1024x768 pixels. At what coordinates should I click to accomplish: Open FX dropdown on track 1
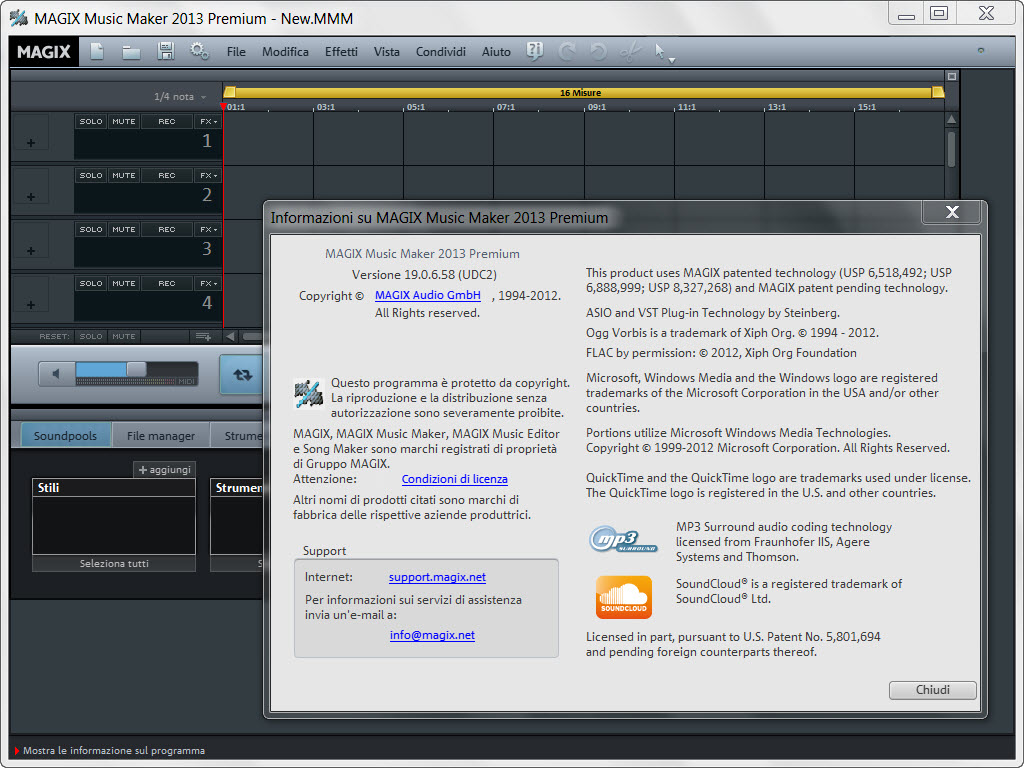click(208, 121)
